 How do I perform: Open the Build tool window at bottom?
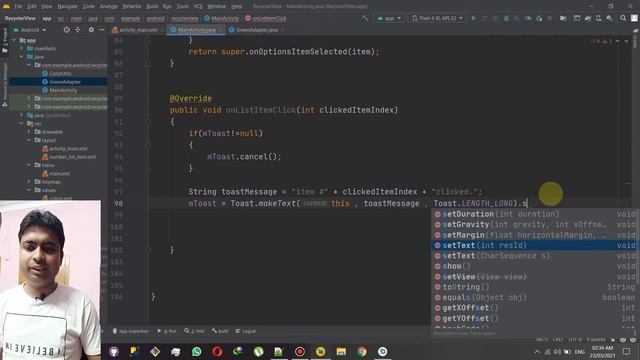(x=220, y=331)
